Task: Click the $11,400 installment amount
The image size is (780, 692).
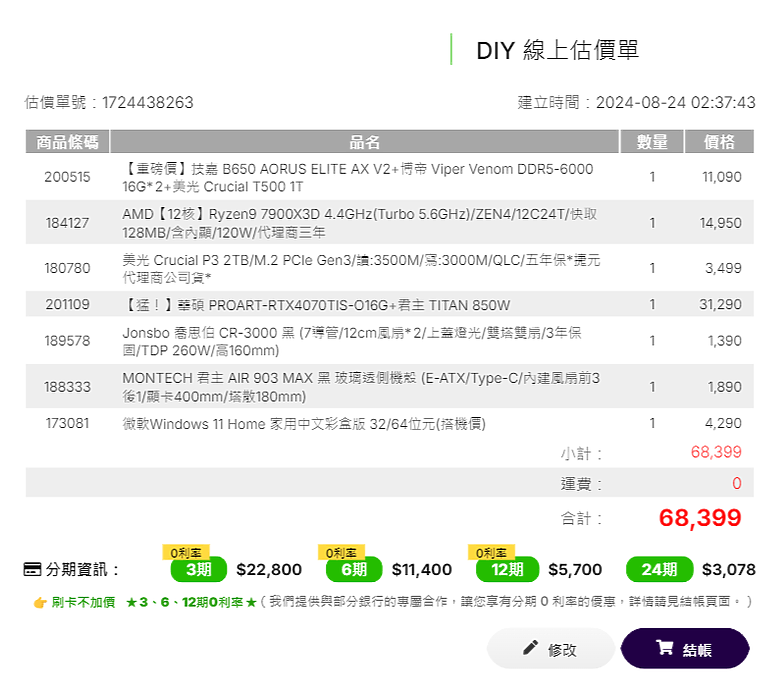Action: click(422, 570)
